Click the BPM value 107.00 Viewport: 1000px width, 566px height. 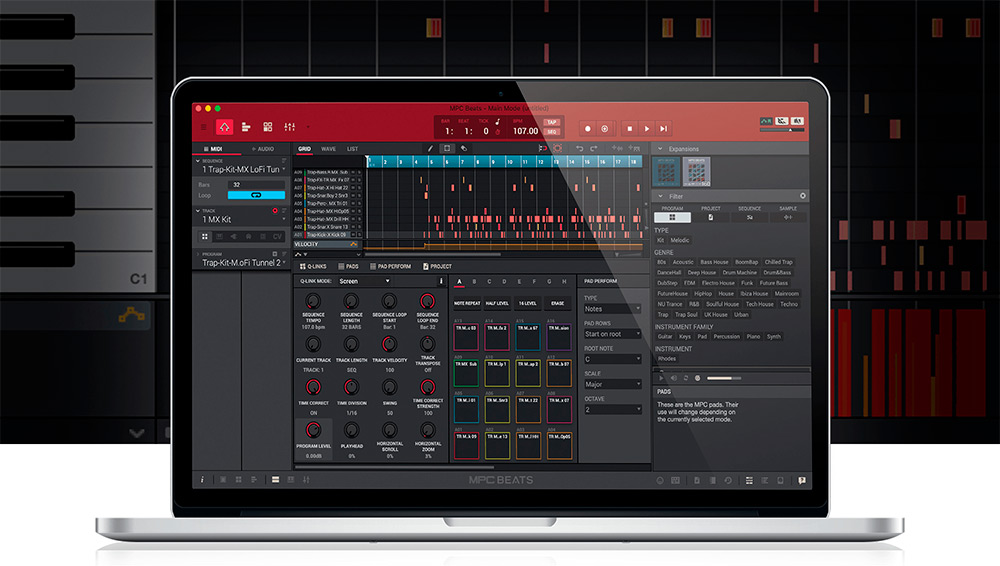(x=526, y=131)
